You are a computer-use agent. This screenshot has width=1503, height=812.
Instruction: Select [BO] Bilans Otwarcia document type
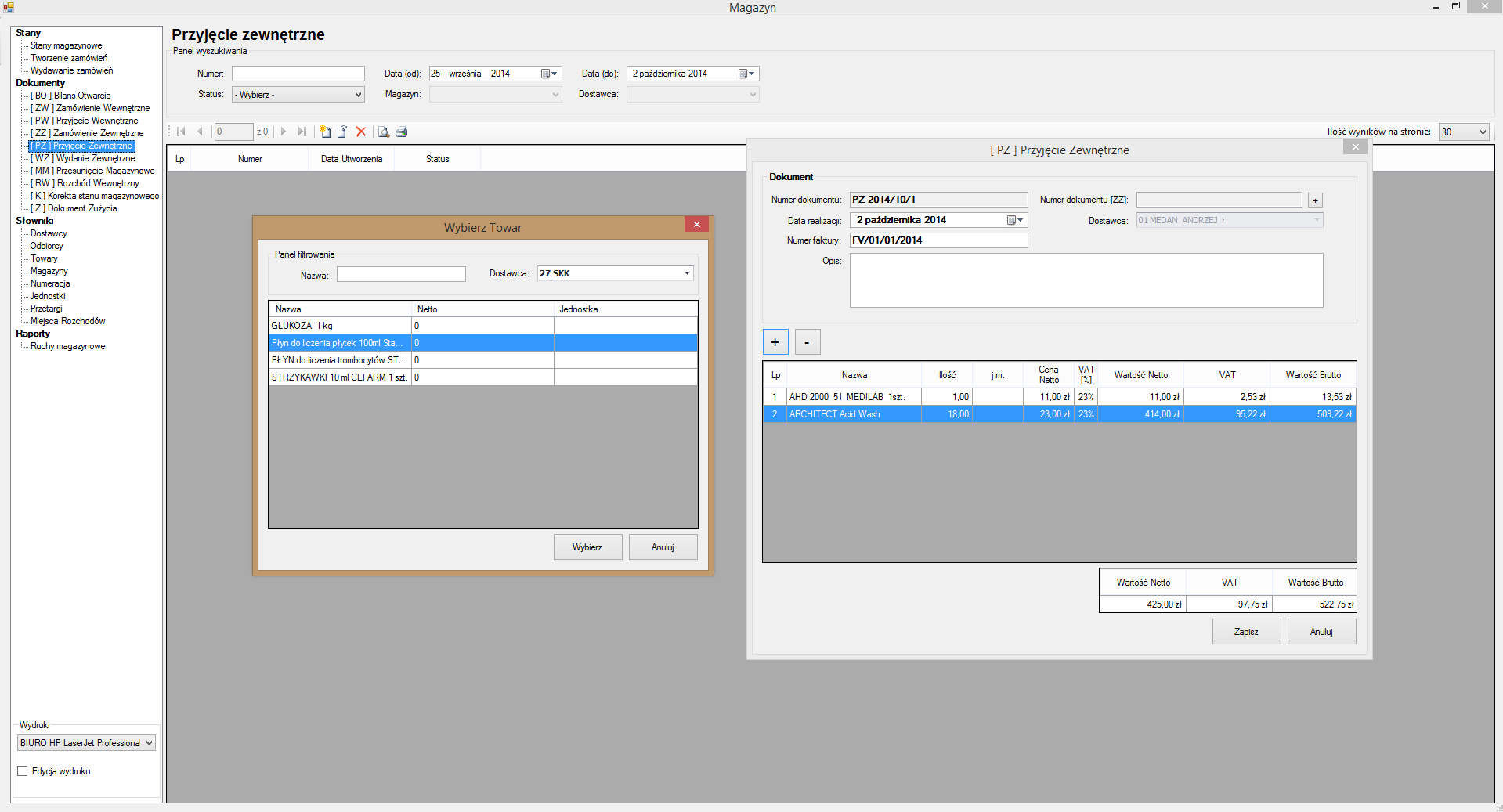click(x=70, y=96)
